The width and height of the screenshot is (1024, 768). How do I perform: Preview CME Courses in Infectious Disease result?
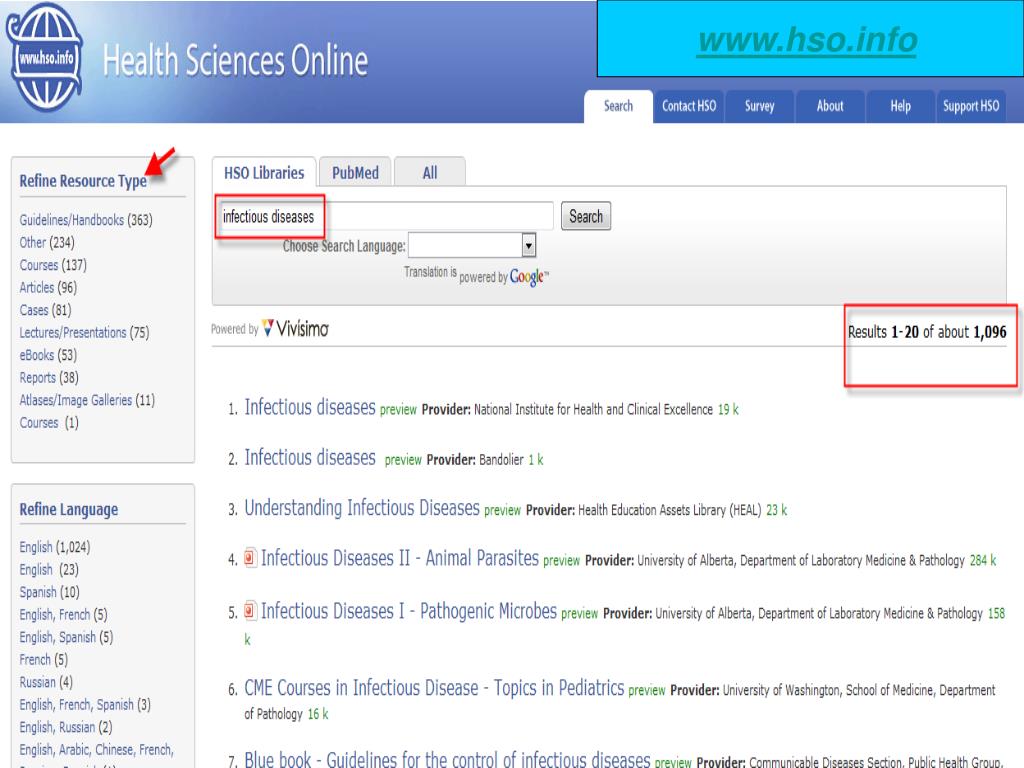[x=647, y=690]
